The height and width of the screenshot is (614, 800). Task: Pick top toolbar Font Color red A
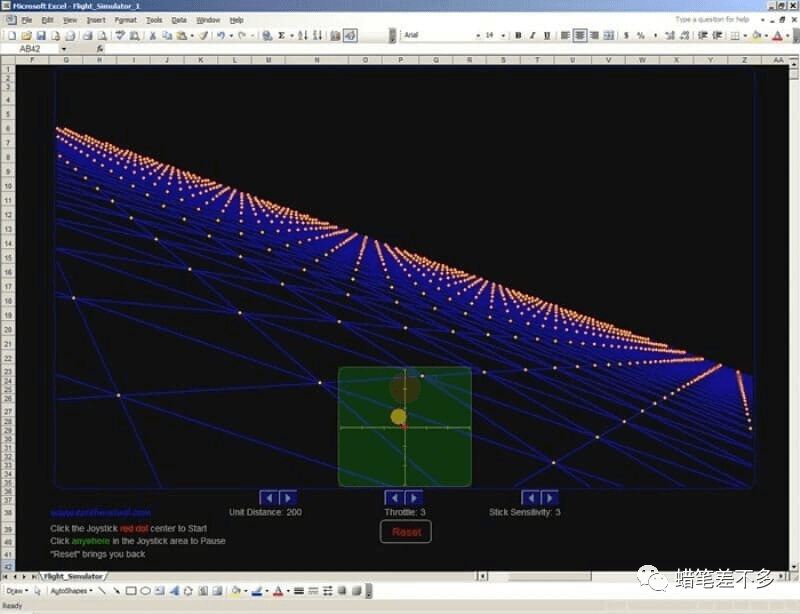coord(777,35)
